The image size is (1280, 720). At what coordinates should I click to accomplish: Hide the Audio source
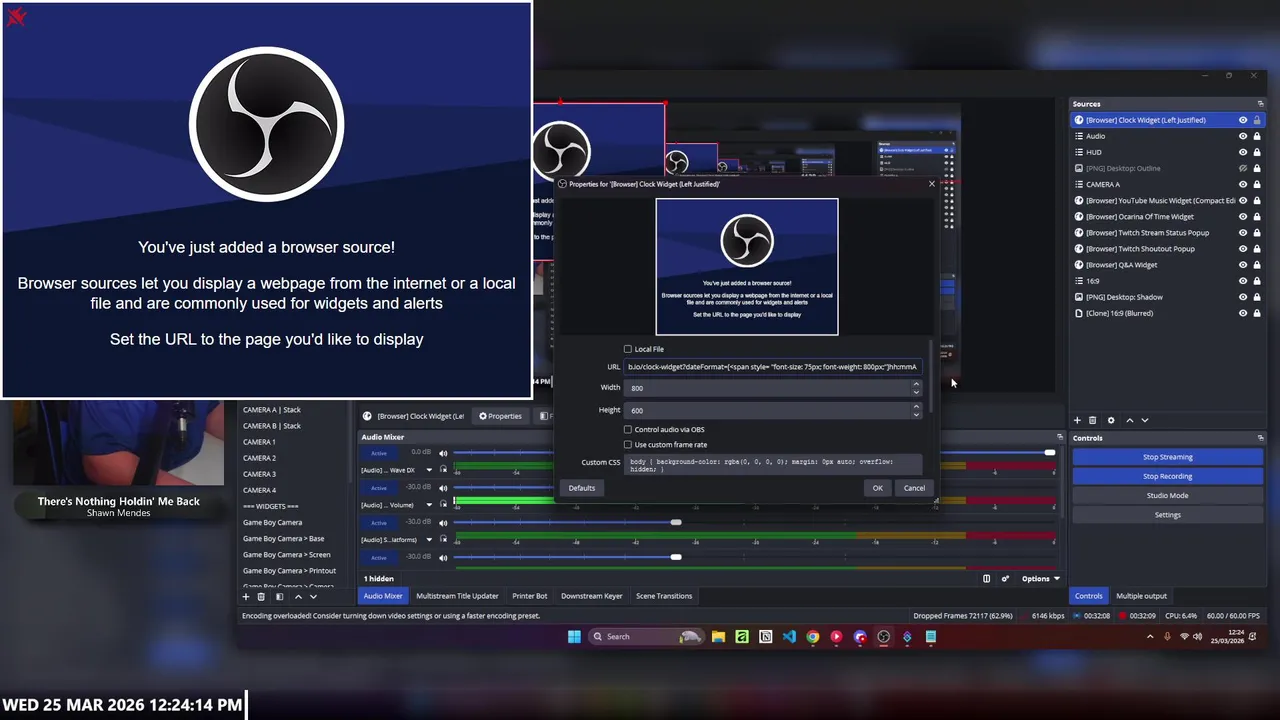point(1243,136)
